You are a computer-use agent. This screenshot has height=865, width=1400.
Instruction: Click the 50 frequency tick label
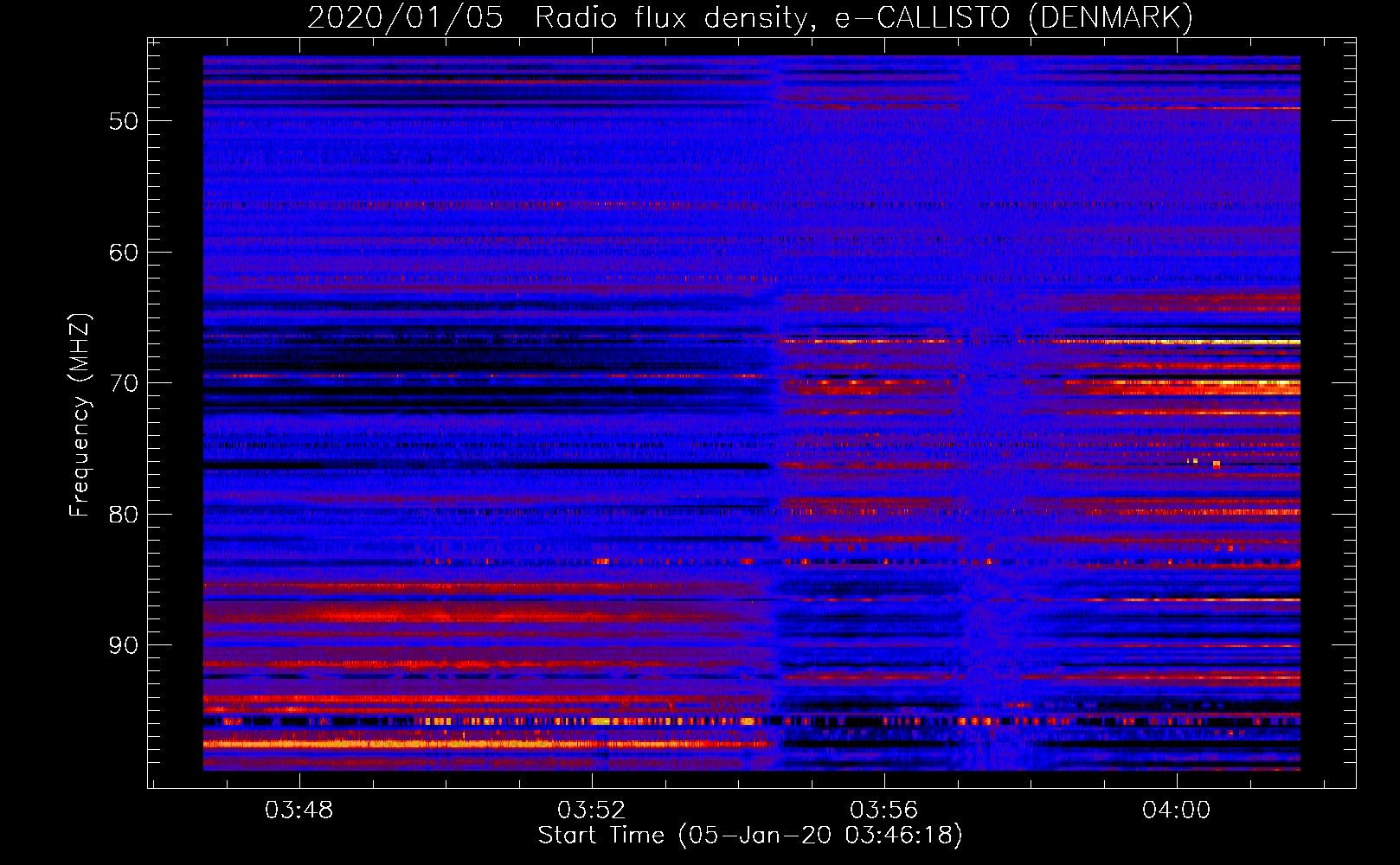pos(124,121)
